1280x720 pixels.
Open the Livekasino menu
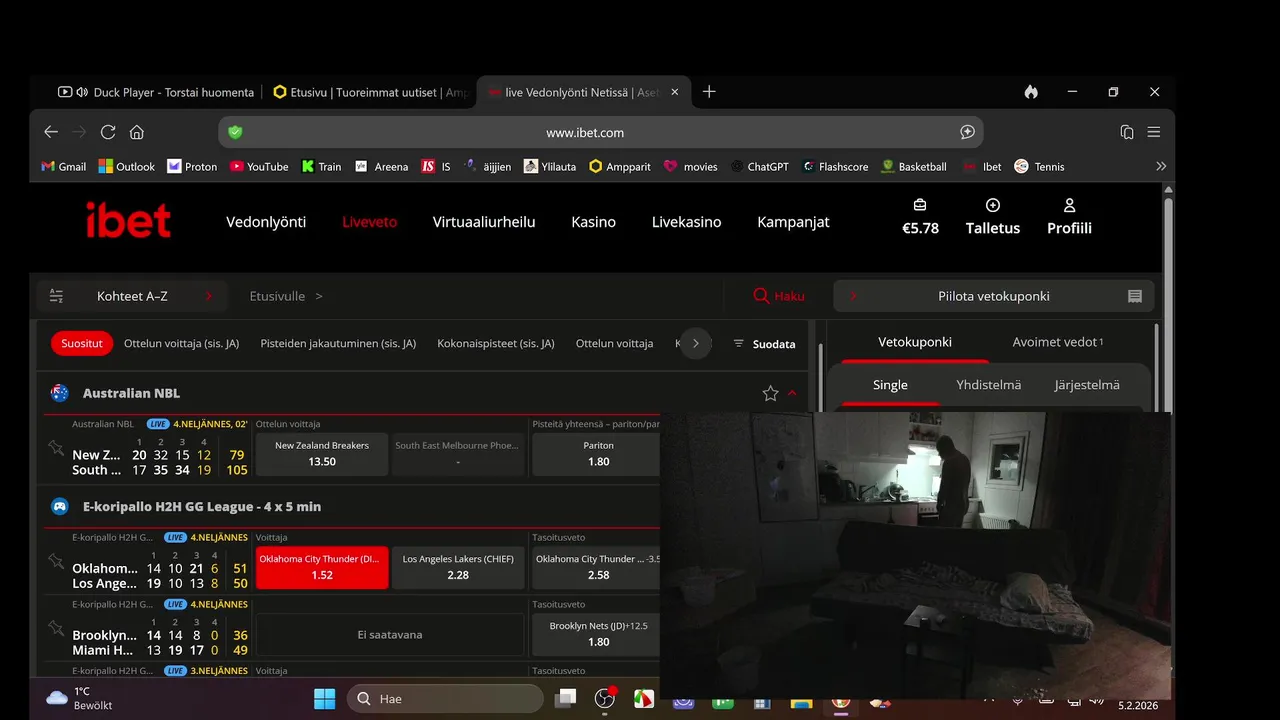(686, 222)
